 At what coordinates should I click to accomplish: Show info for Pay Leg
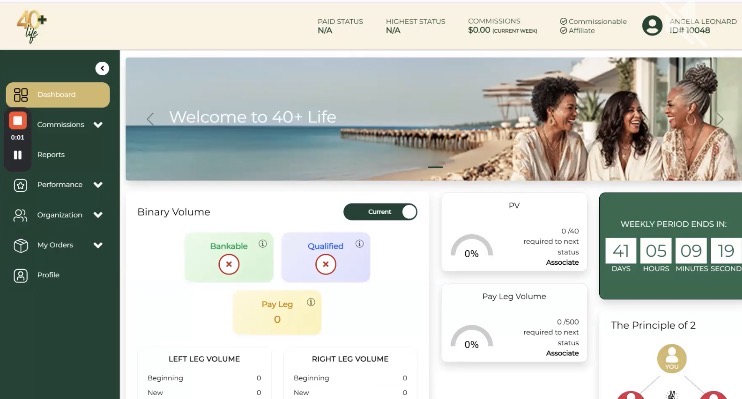tap(311, 302)
